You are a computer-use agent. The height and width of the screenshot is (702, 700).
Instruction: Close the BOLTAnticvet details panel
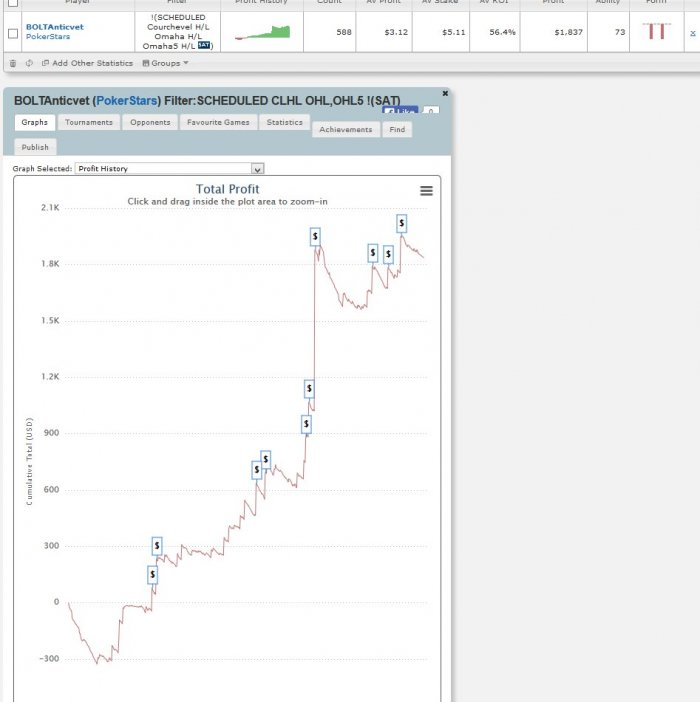tap(445, 93)
